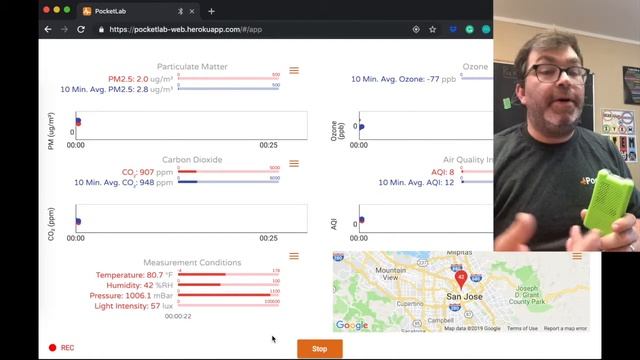Click the teal profile icon in browser toolbar
Viewport: 640px width, 360px height.
486,29
